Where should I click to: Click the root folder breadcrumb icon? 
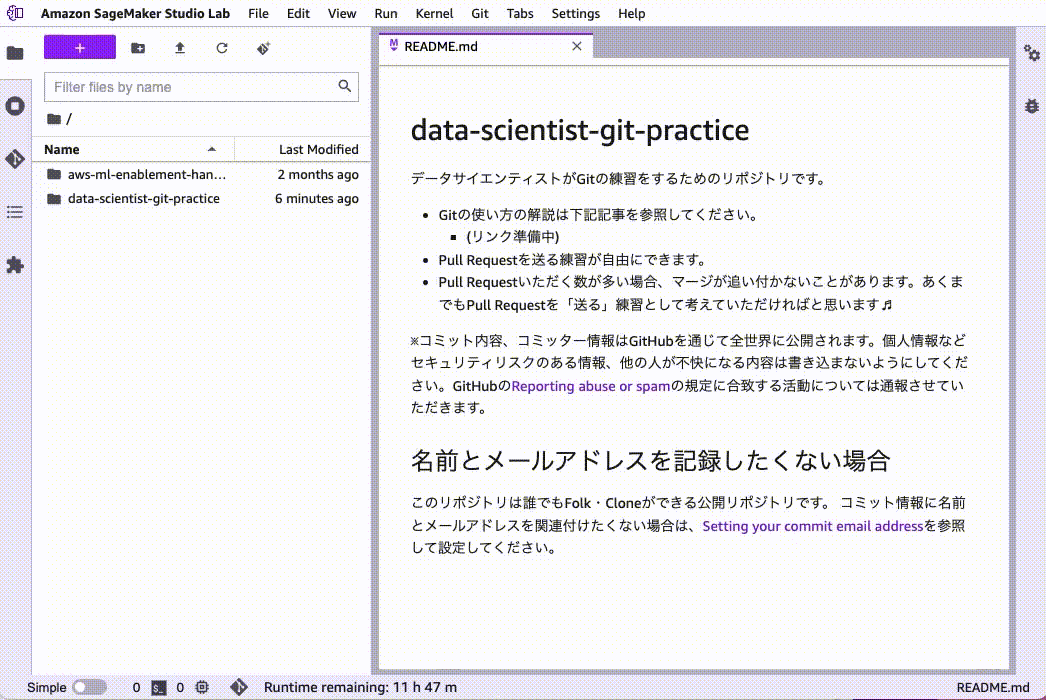[x=54, y=119]
